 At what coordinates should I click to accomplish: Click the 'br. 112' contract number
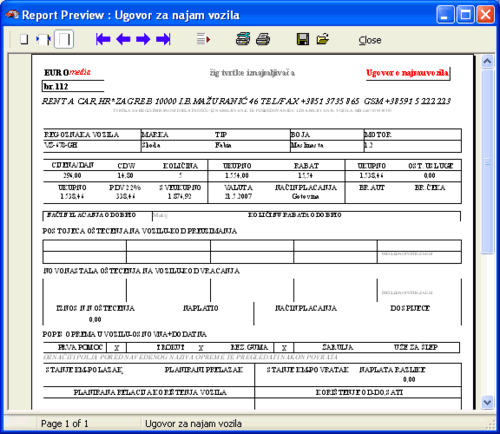[x=56, y=87]
